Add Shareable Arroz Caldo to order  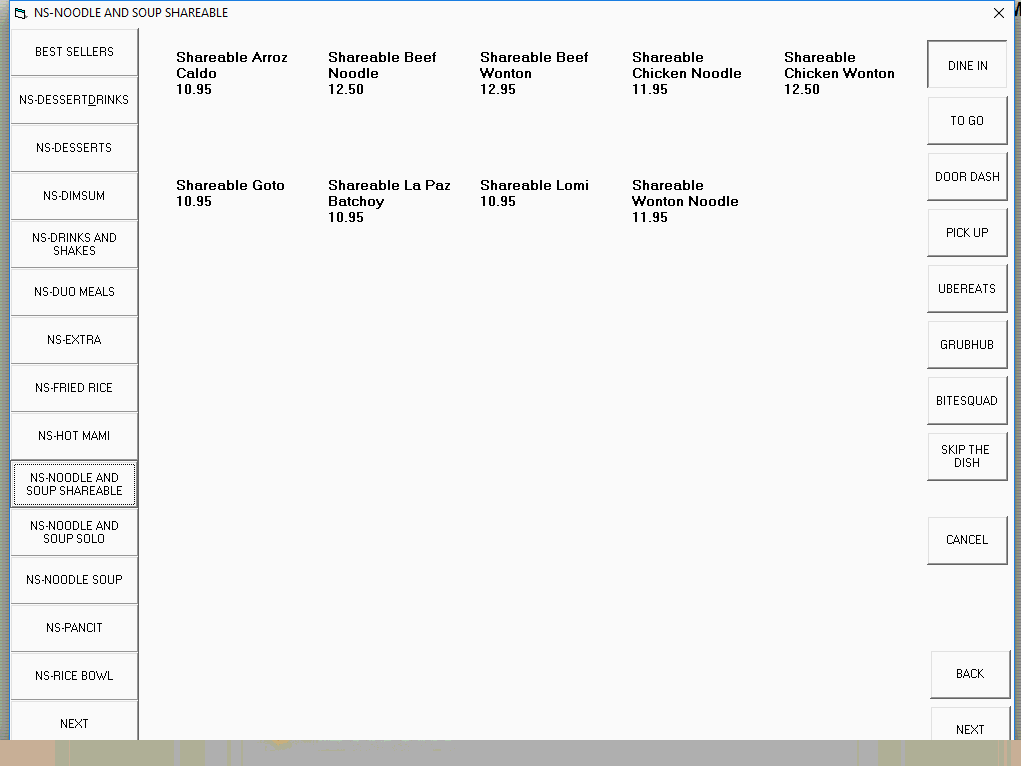[232, 73]
